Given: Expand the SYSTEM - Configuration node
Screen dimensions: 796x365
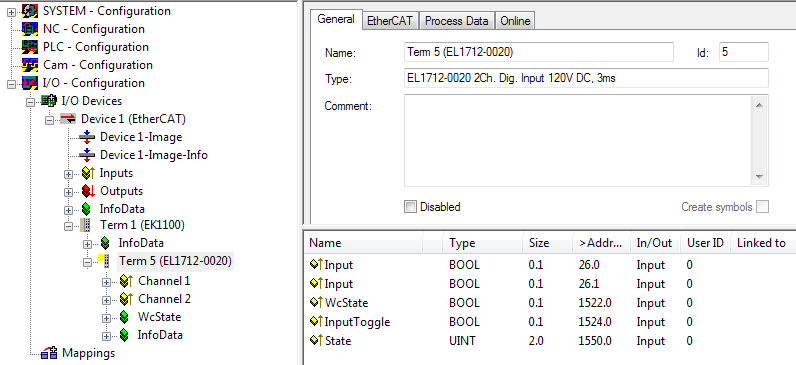Looking at the screenshot, I should (11, 12).
